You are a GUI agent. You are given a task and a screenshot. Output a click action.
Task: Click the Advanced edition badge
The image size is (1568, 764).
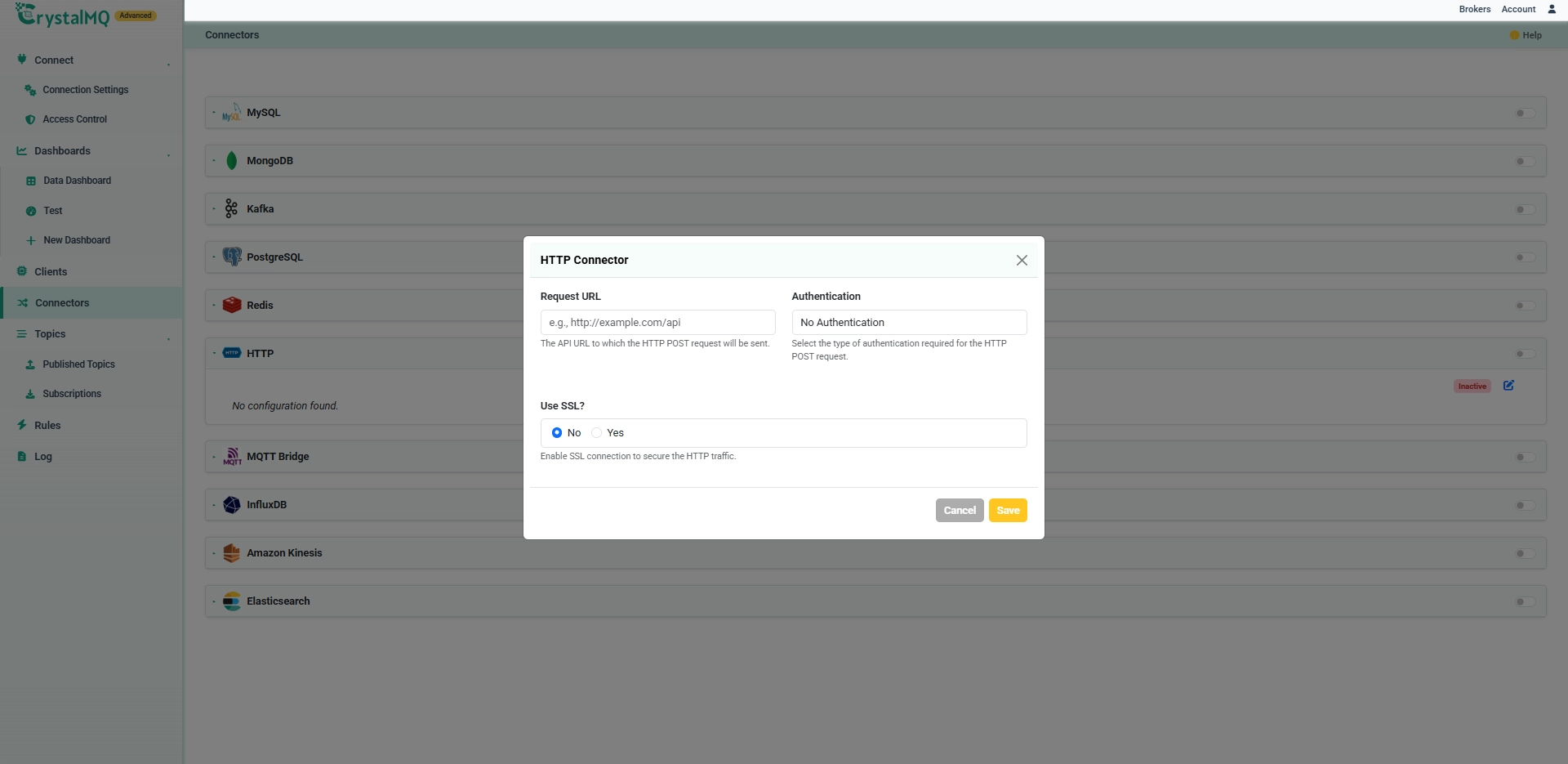pos(136,16)
